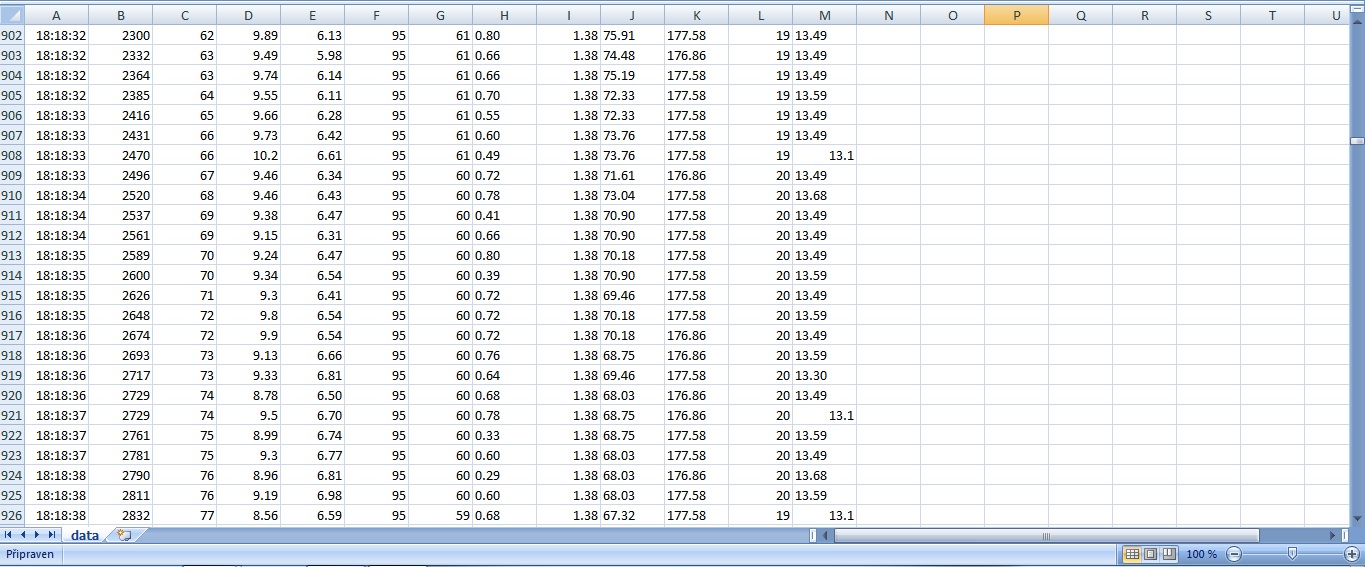Screen dimensions: 1365x567
Task: Click the zoom in plus button
Action: [1352, 554]
